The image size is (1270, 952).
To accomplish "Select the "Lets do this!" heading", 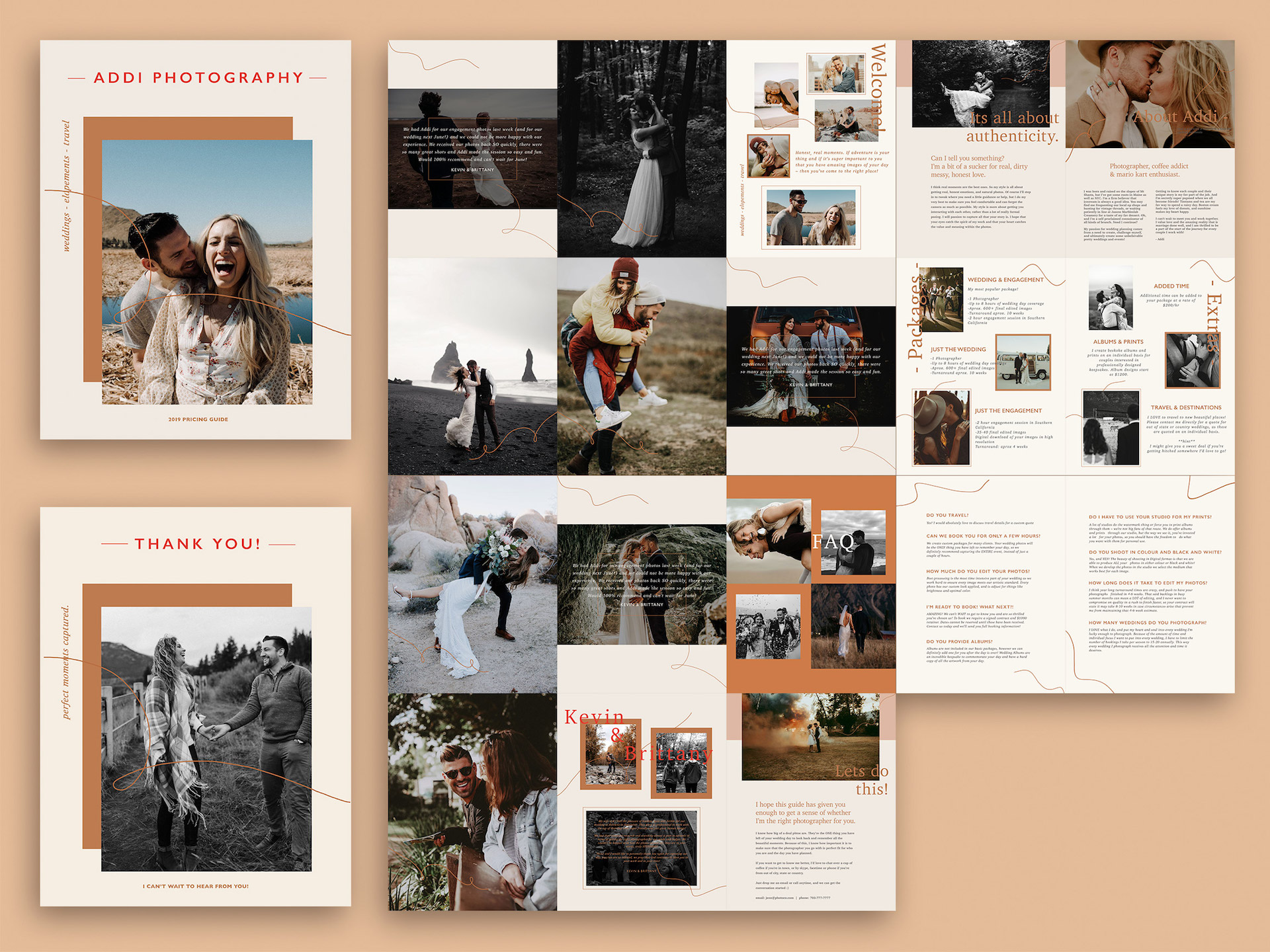I will (863, 780).
